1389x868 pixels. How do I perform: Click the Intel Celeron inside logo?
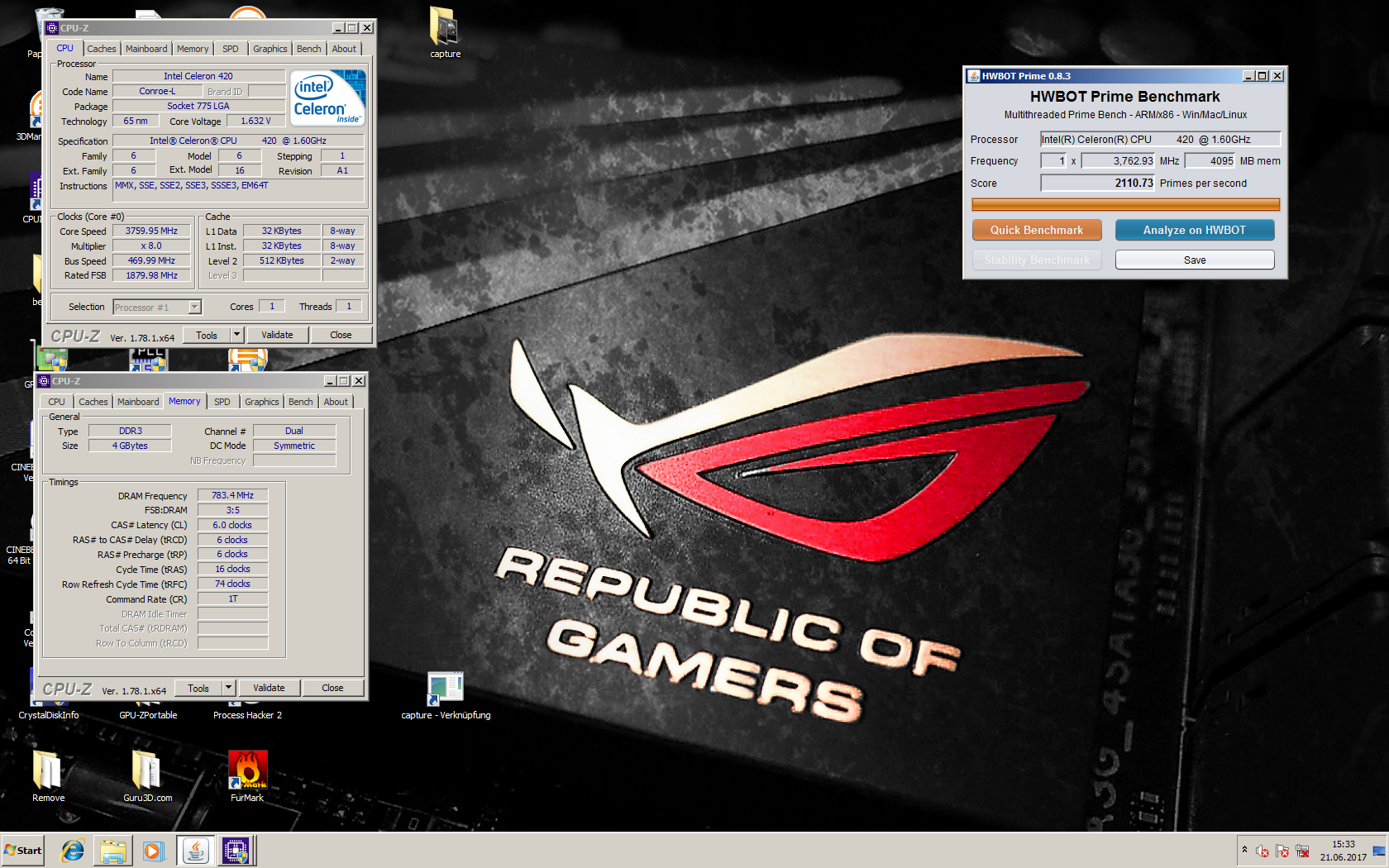pyautogui.click(x=328, y=98)
